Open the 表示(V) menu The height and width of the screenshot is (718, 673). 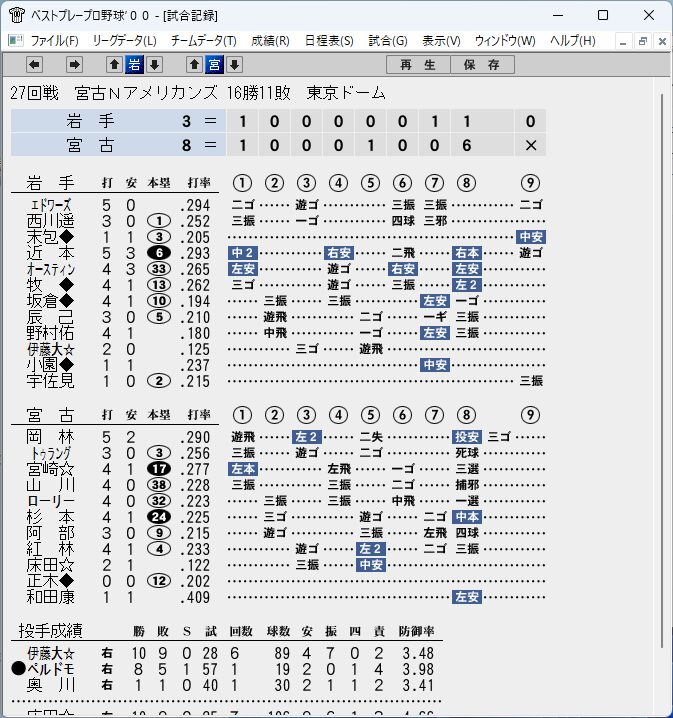[441, 41]
